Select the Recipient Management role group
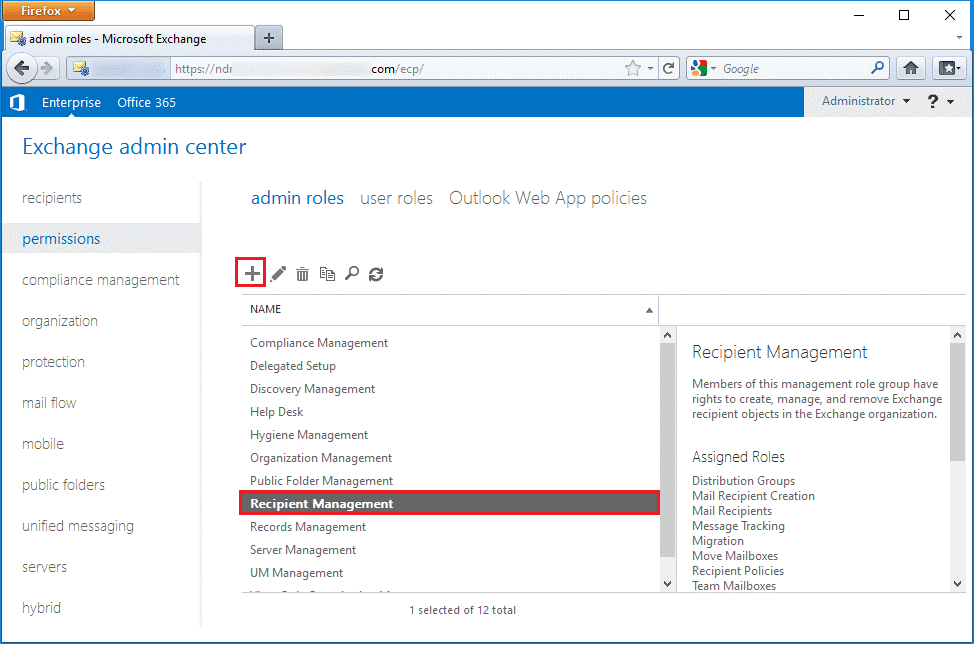This screenshot has height=646, width=974. coord(450,504)
